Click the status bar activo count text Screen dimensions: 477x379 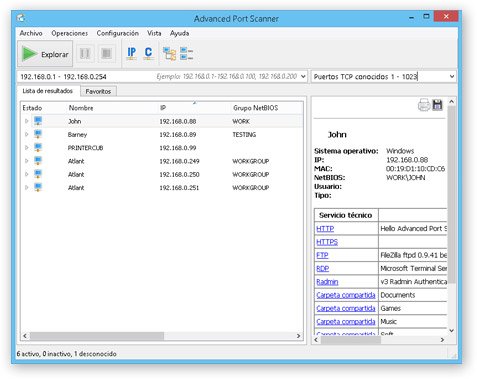[x=66, y=354]
